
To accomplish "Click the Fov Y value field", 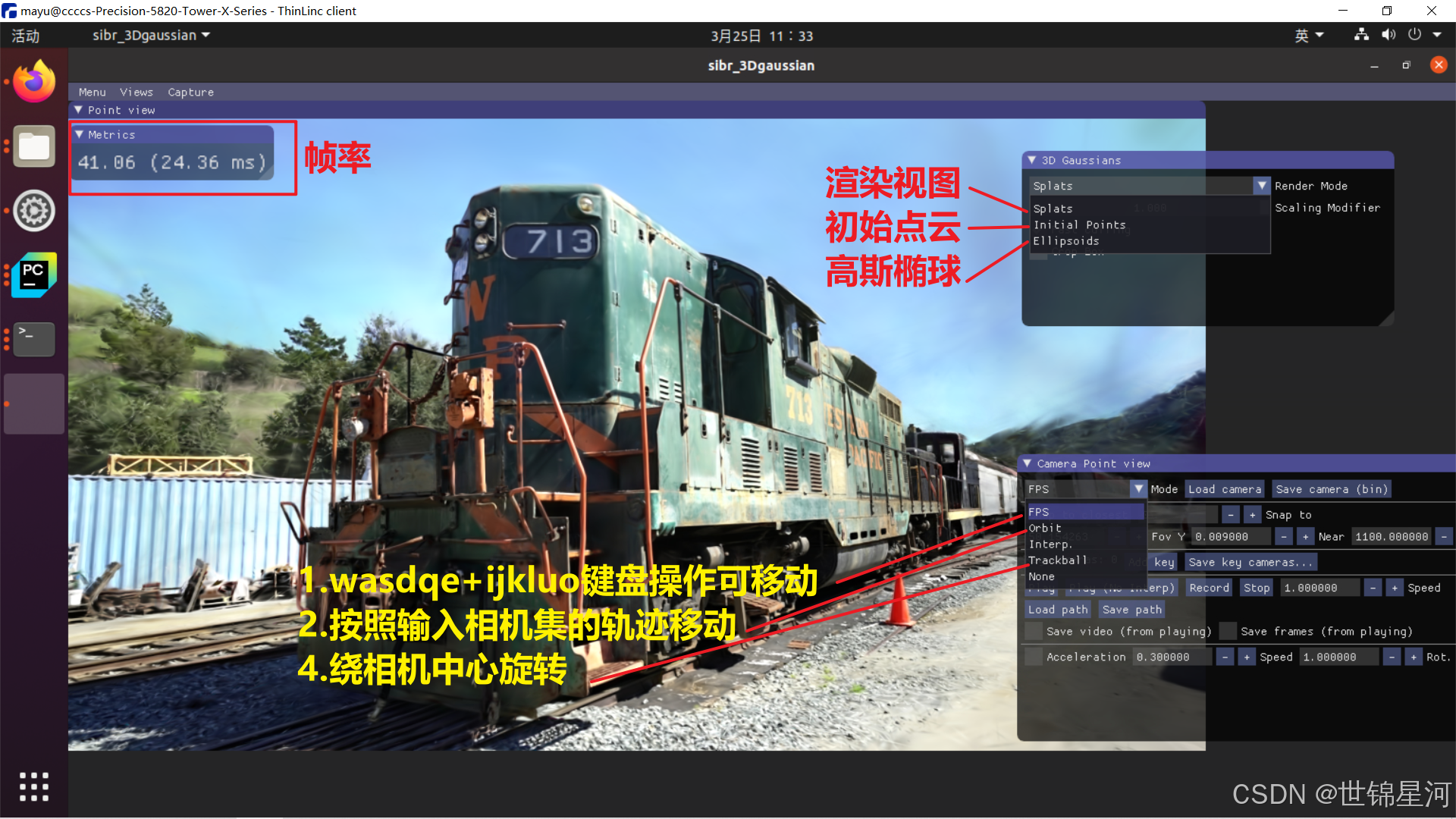I will point(1232,537).
